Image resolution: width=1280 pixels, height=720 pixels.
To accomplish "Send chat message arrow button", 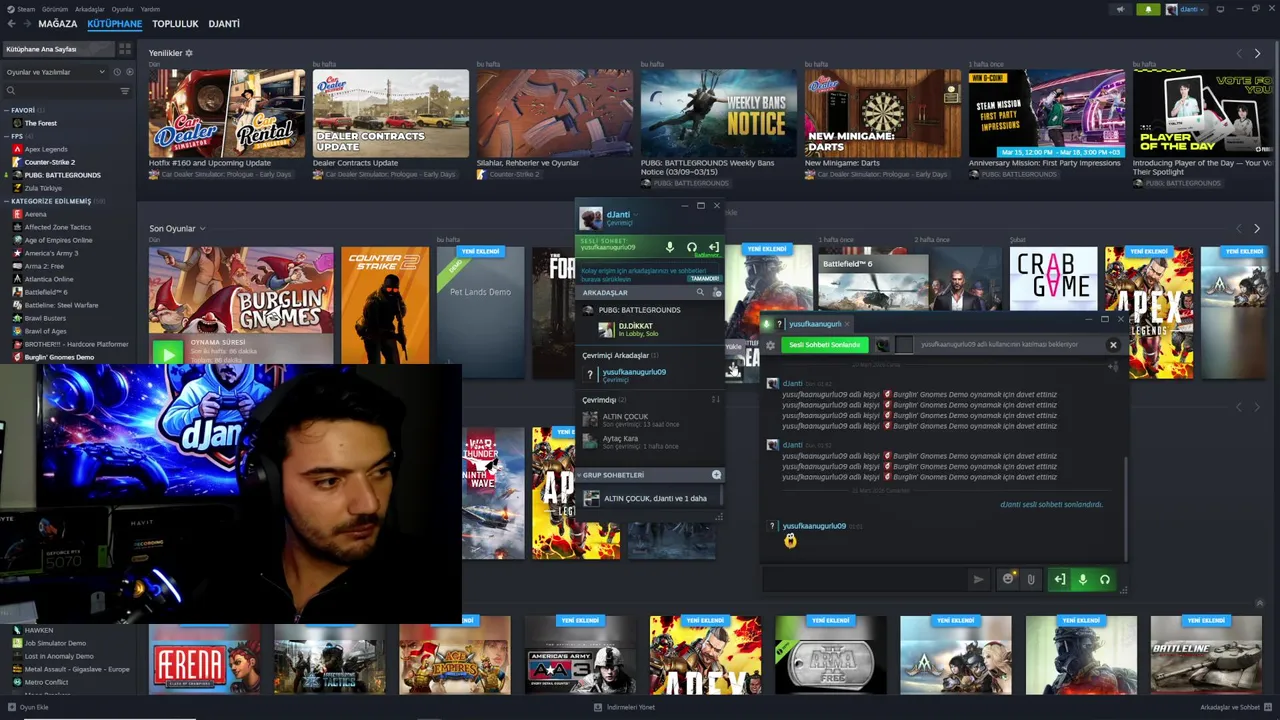I will [979, 579].
